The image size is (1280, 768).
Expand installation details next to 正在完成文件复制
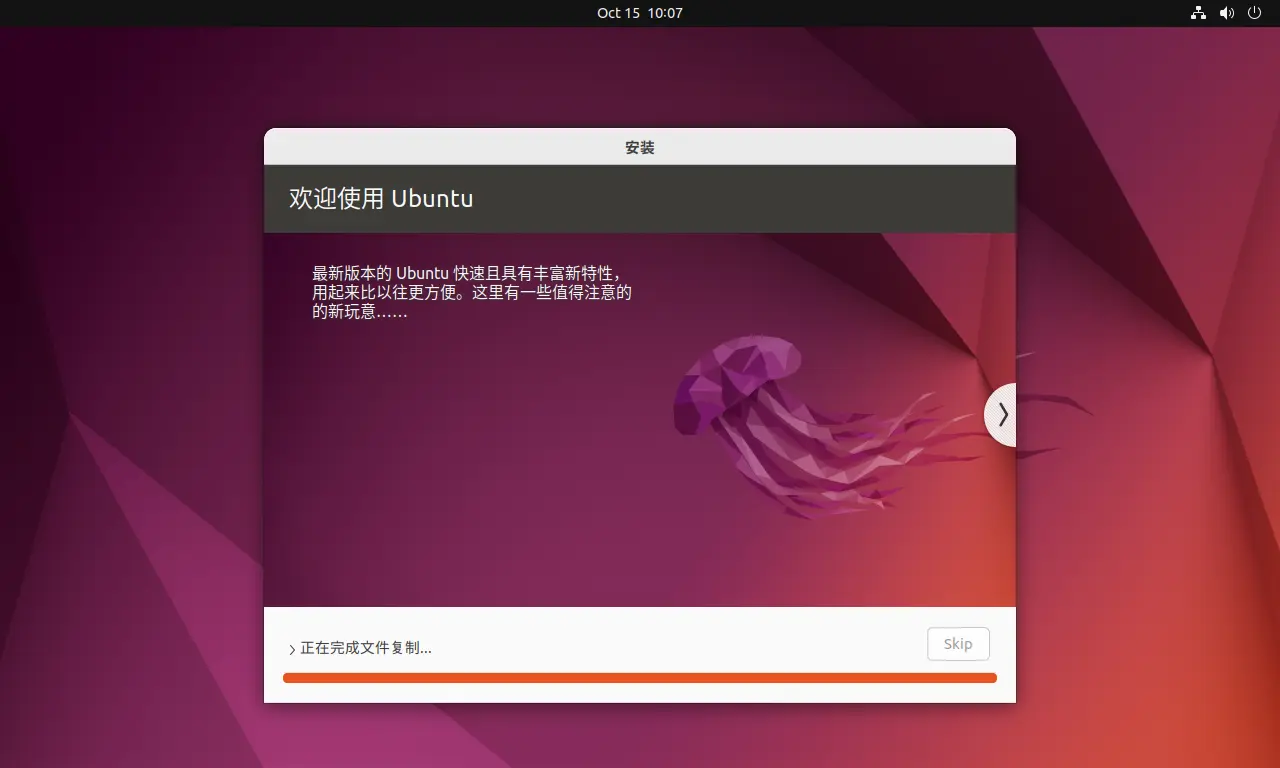pyautogui.click(x=292, y=649)
